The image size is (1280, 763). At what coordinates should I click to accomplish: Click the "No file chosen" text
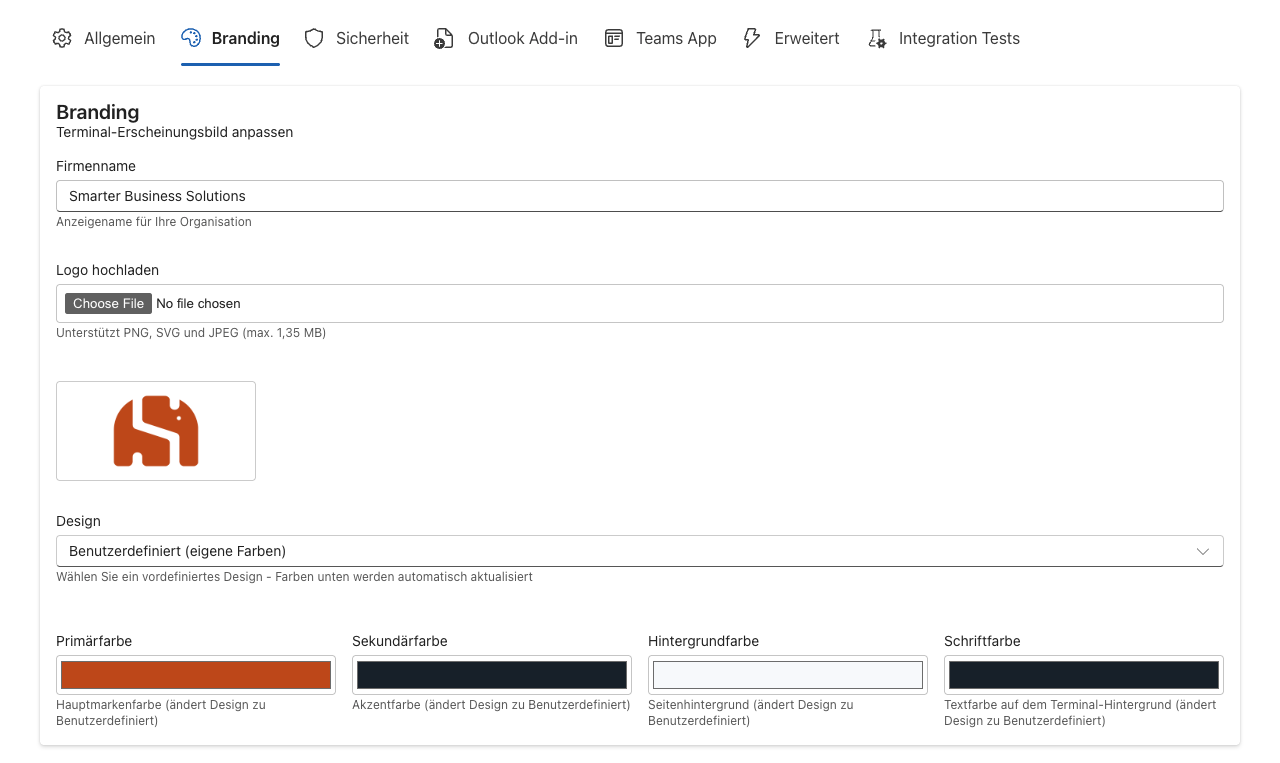click(198, 303)
